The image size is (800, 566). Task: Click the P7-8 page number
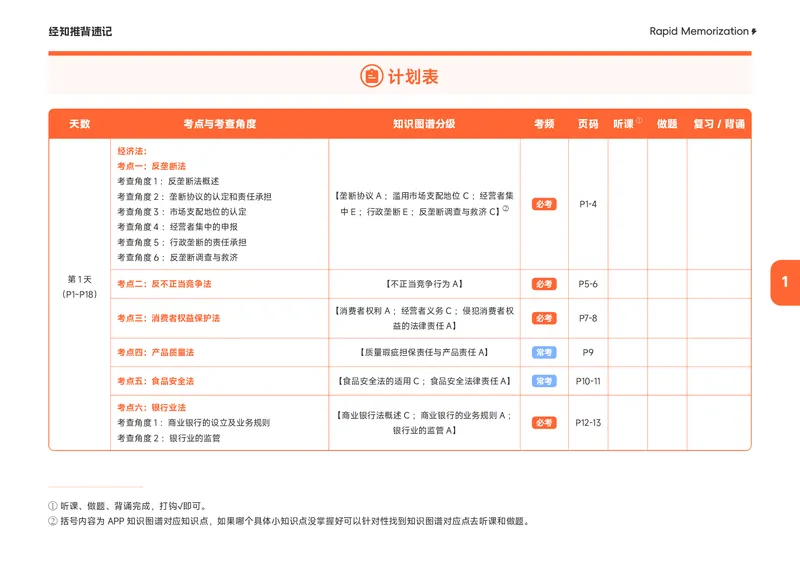[x=588, y=318]
